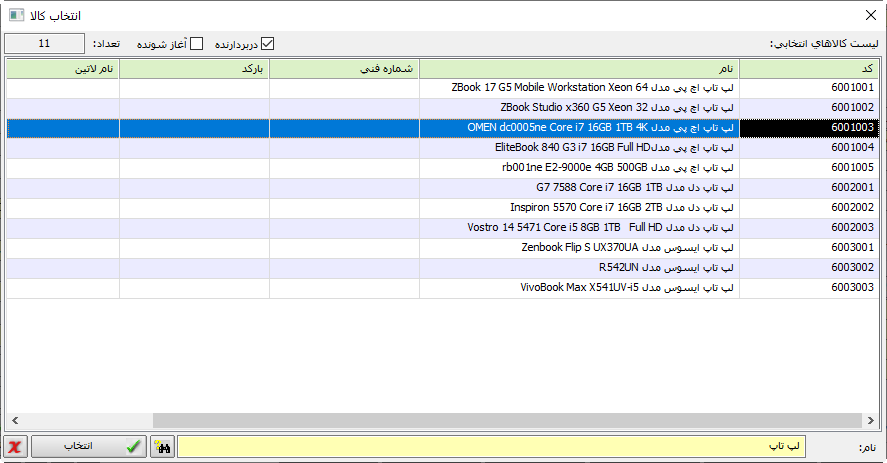
Task: Close the انتخاب کالا dialog
Action: point(871,15)
